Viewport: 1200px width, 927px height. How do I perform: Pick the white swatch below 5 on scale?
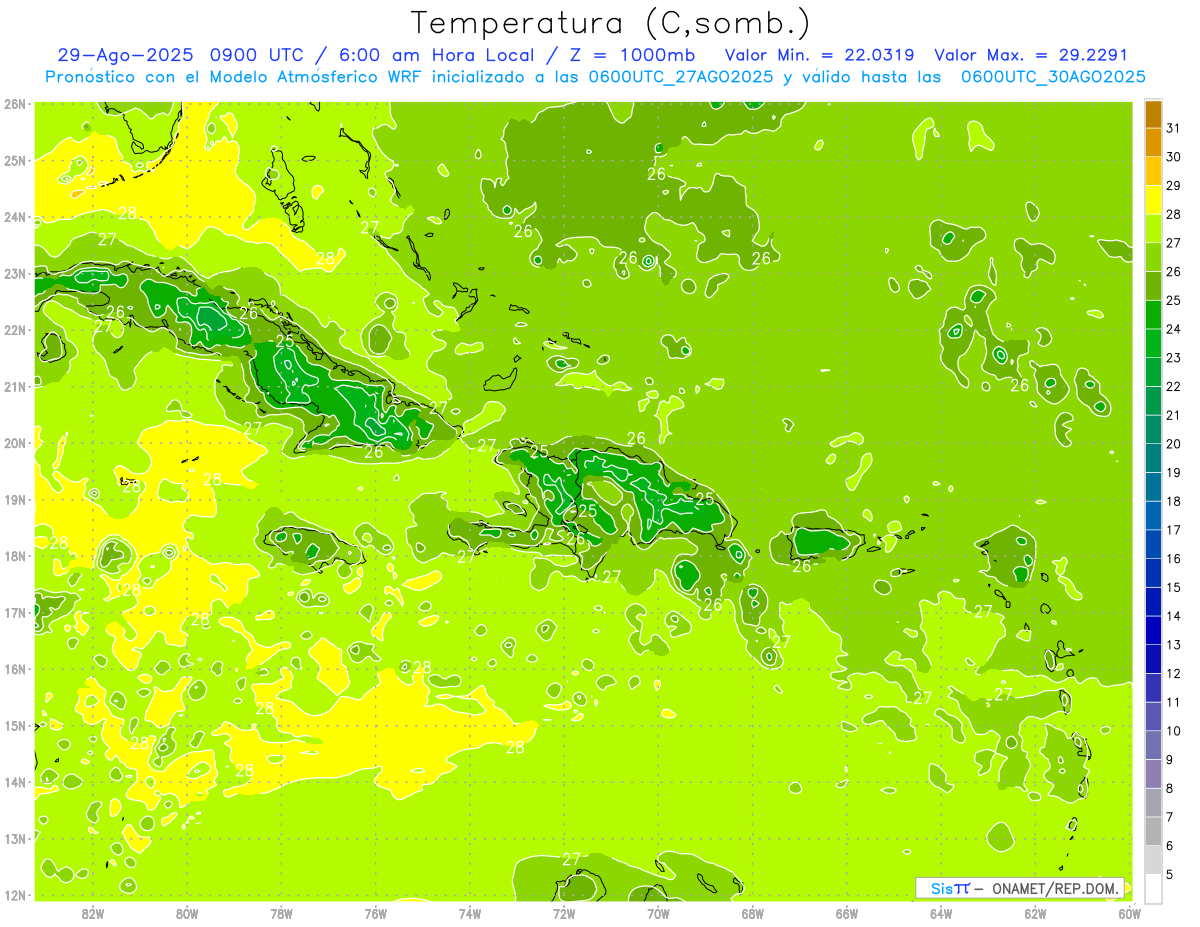pos(1153,888)
